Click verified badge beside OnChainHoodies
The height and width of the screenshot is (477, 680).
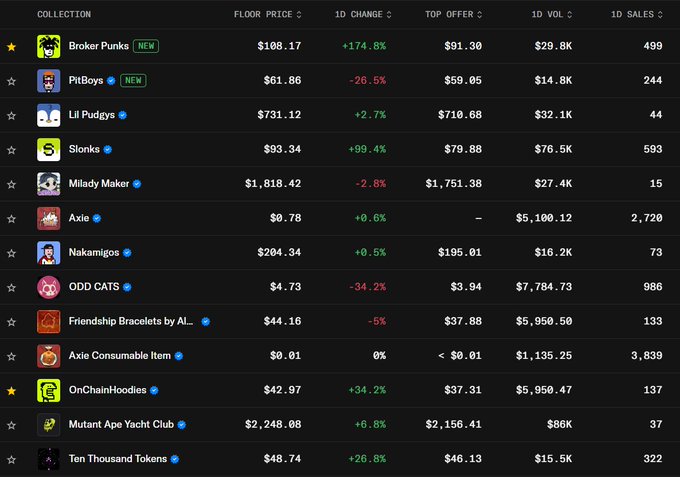click(x=154, y=390)
